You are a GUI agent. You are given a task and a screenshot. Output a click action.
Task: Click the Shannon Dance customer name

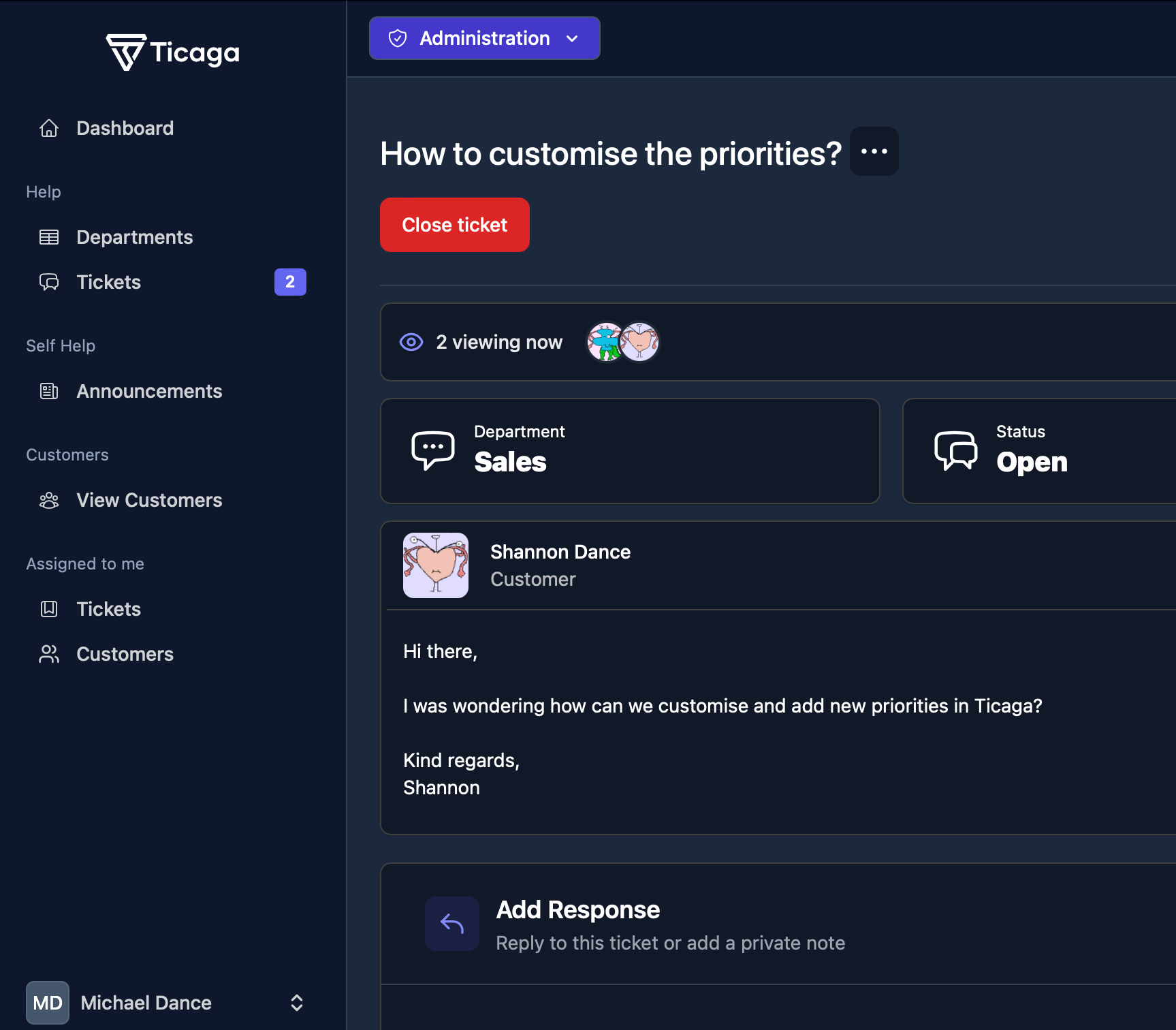560,552
